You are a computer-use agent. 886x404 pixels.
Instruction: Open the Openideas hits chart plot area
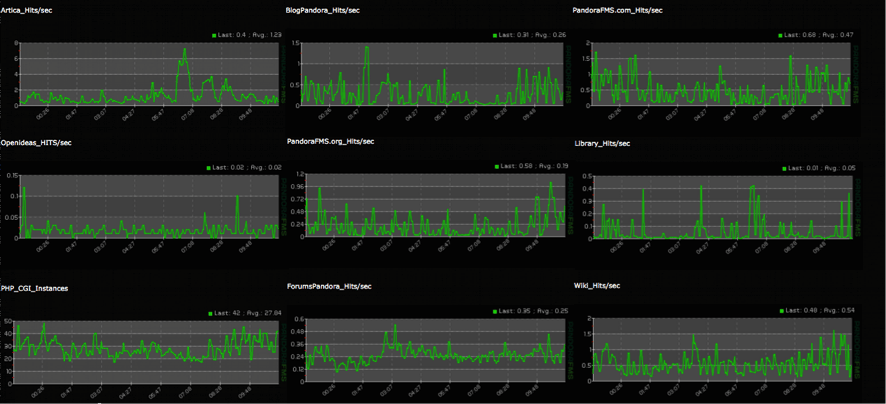pyautogui.click(x=149, y=207)
